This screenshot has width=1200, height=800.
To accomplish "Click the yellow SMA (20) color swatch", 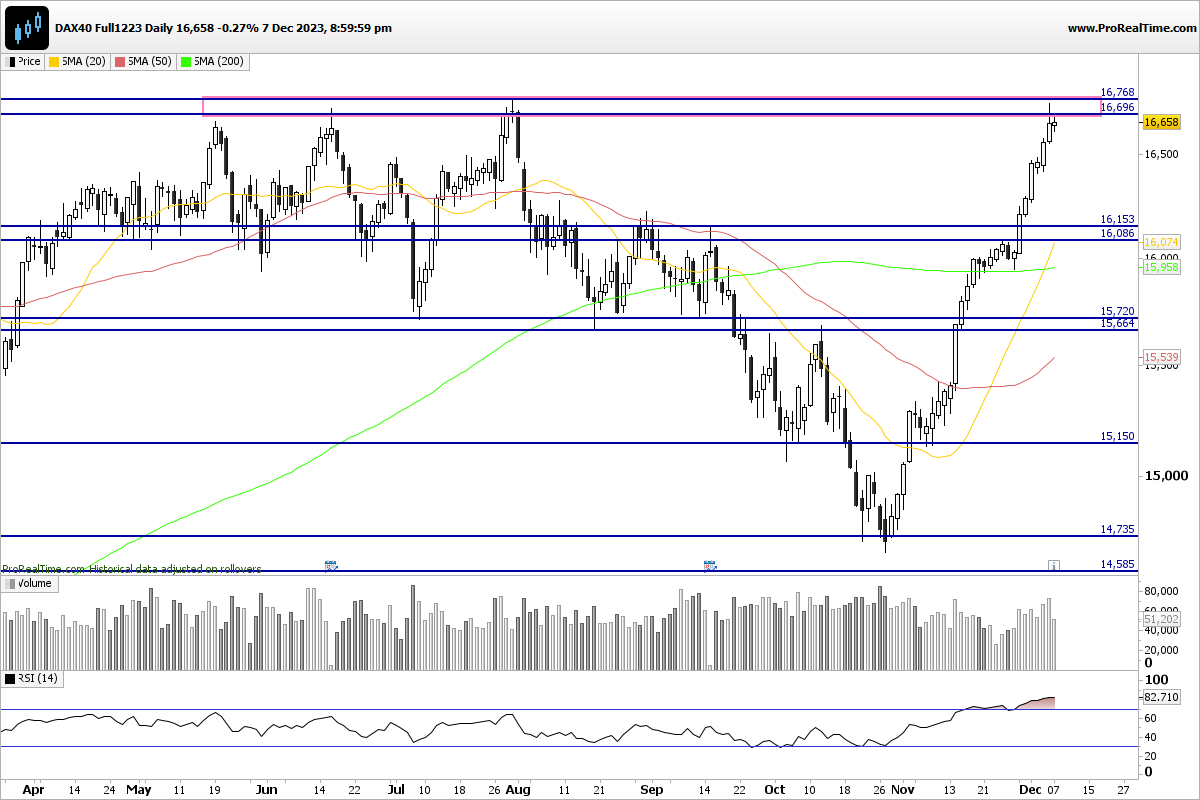I will coord(54,61).
